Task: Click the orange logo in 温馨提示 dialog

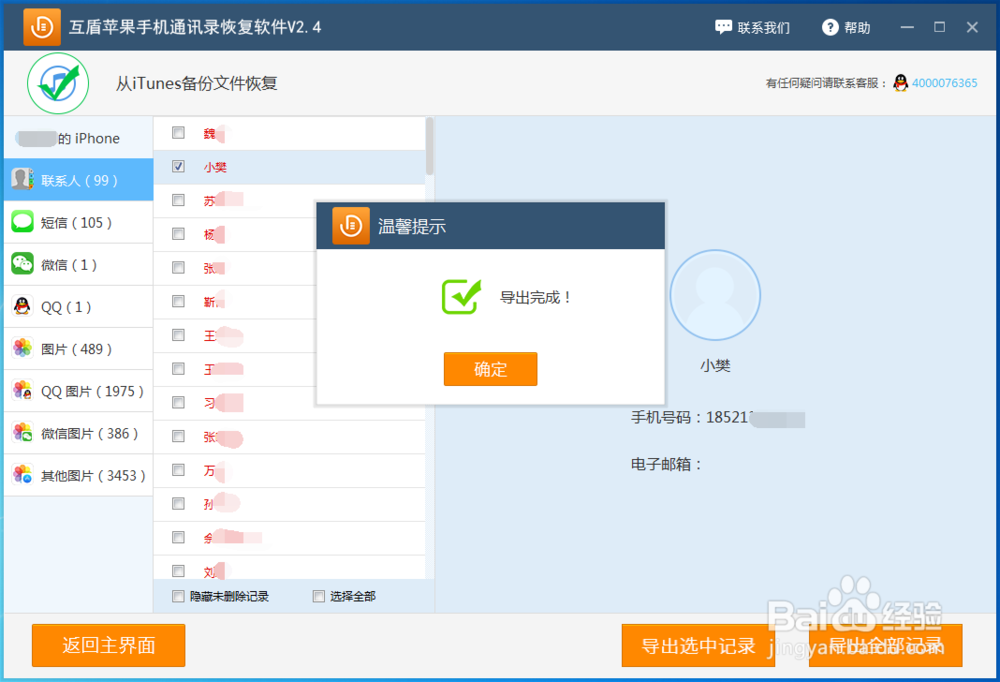Action: click(351, 226)
